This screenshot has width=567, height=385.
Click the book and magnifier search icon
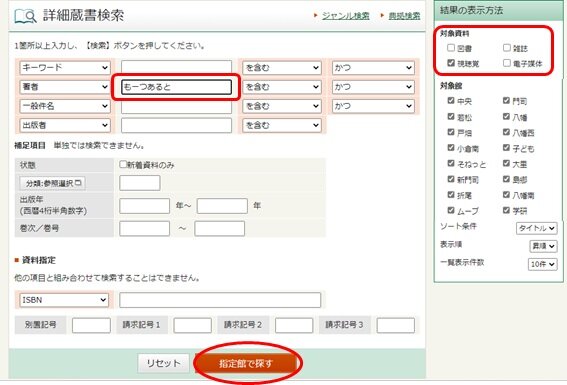point(25,16)
